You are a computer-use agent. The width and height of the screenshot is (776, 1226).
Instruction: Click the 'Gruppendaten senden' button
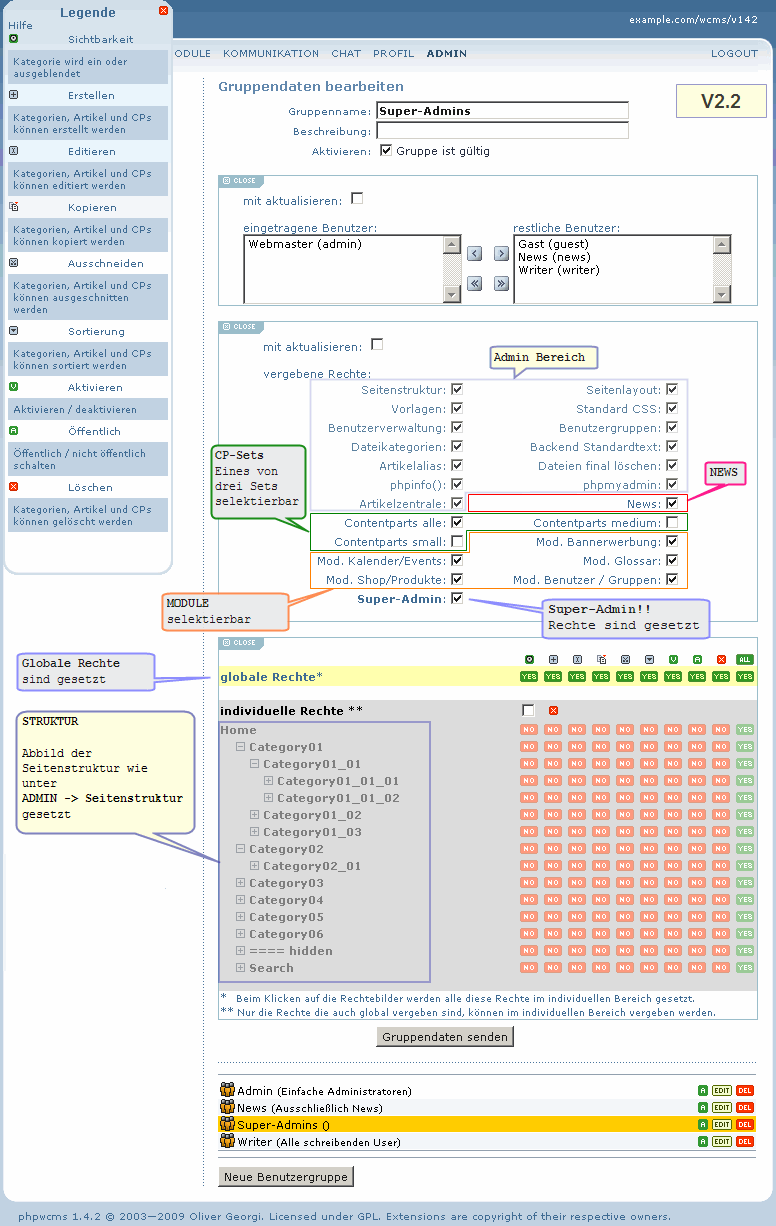click(446, 1037)
